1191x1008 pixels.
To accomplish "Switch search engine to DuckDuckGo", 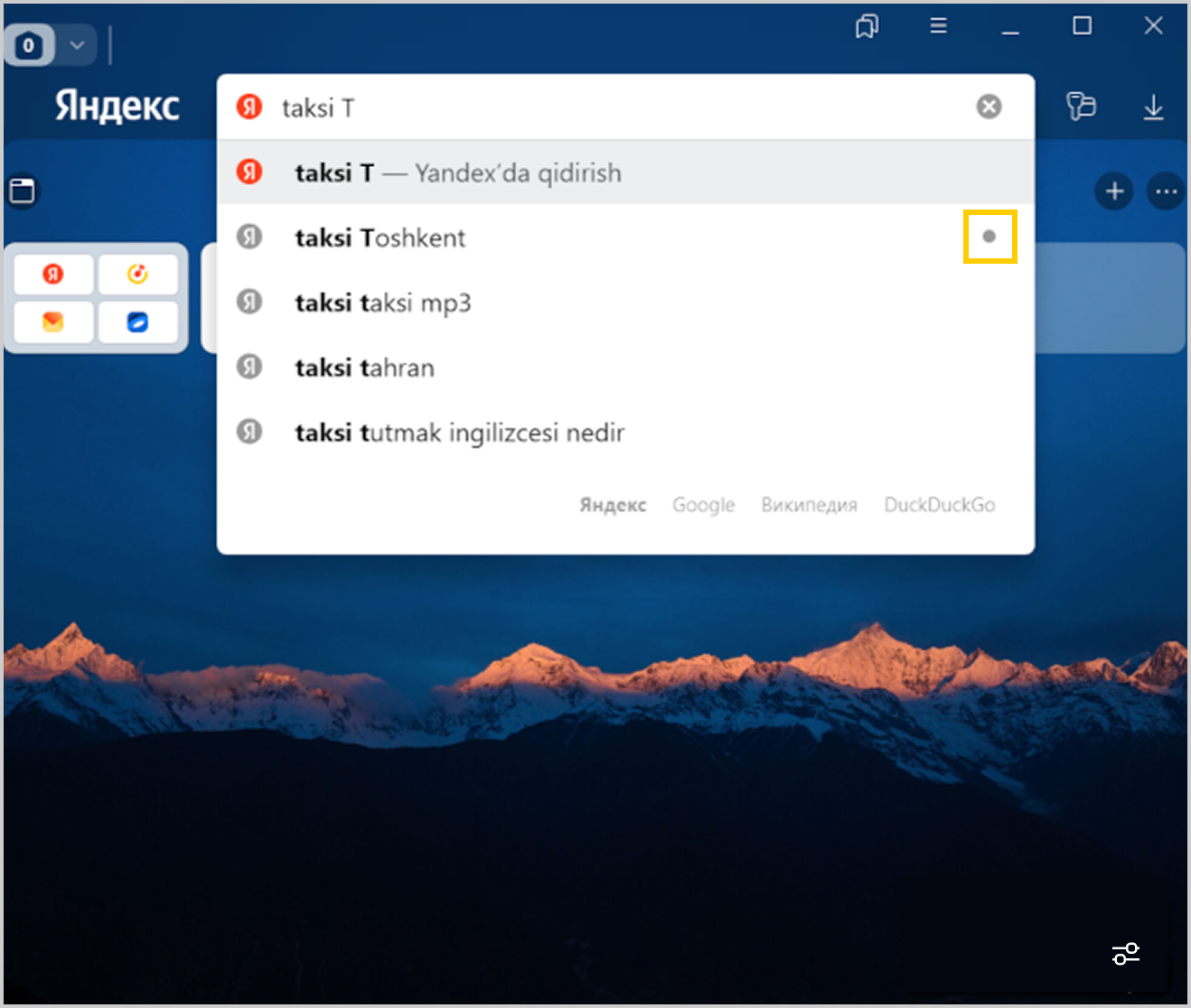I will point(939,505).
